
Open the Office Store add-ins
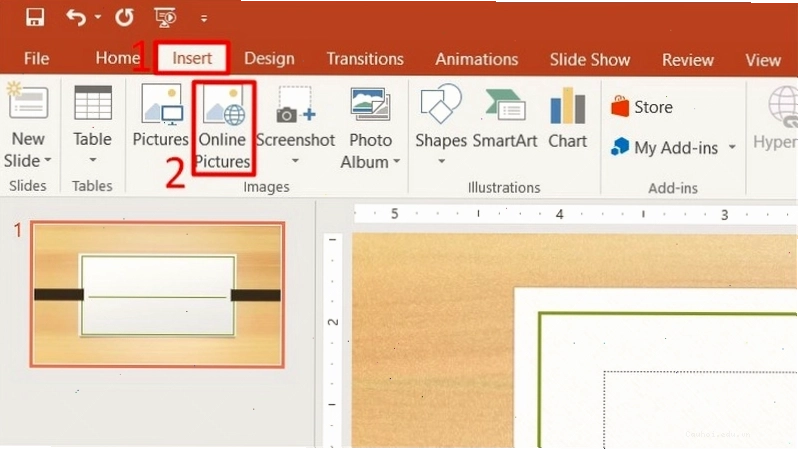point(642,107)
